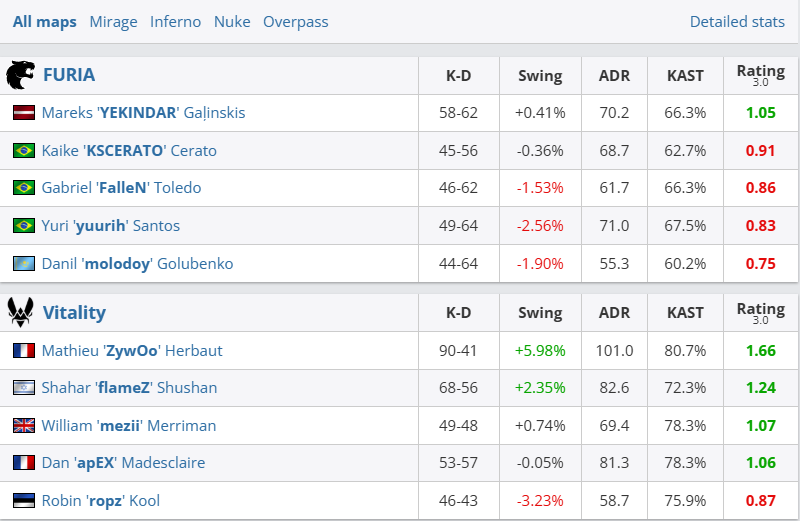Click the Latvian flag beside YEKINDAR
This screenshot has height=521, width=800.
[x=24, y=113]
